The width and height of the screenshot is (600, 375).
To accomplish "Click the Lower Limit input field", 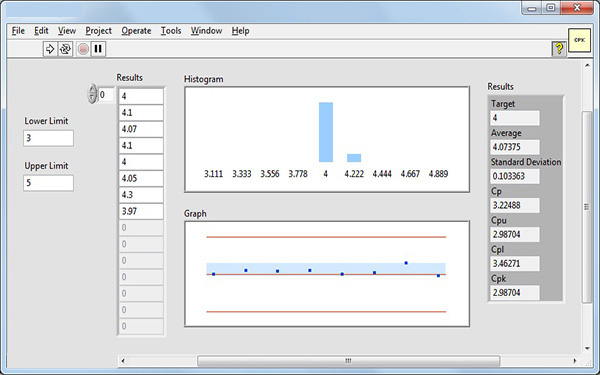I will (x=48, y=138).
